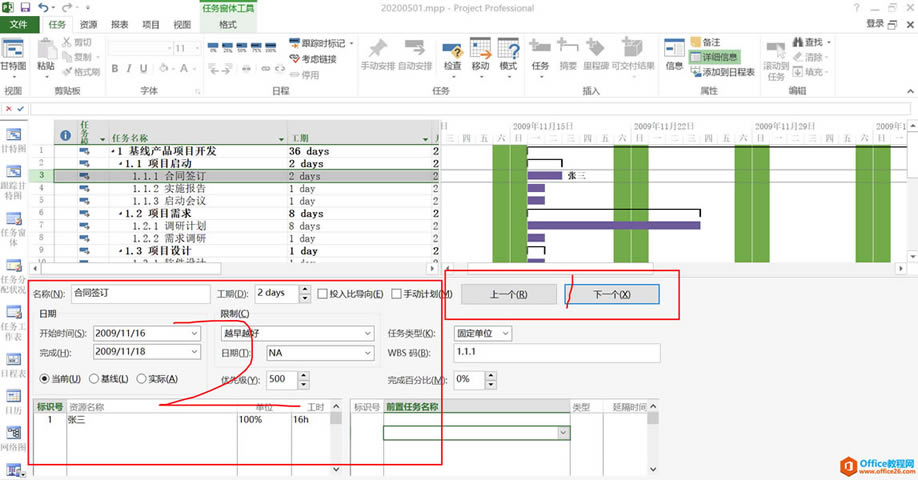
Task: Click the 甘特图 (Gantt Chart) ribbon icon
Action: [13, 50]
